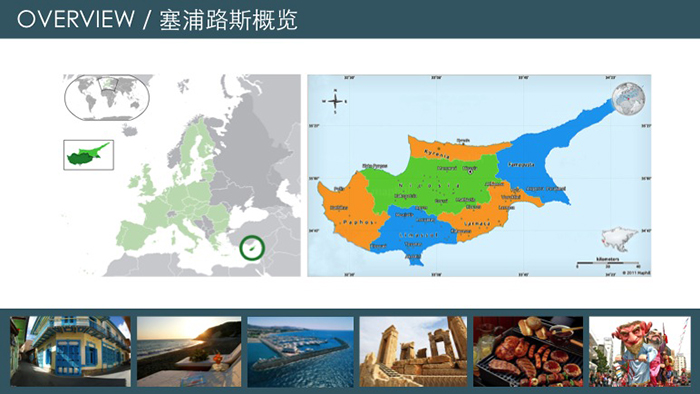
Task: Click the world locator map inset
Action: pyautogui.click(x=107, y=98)
